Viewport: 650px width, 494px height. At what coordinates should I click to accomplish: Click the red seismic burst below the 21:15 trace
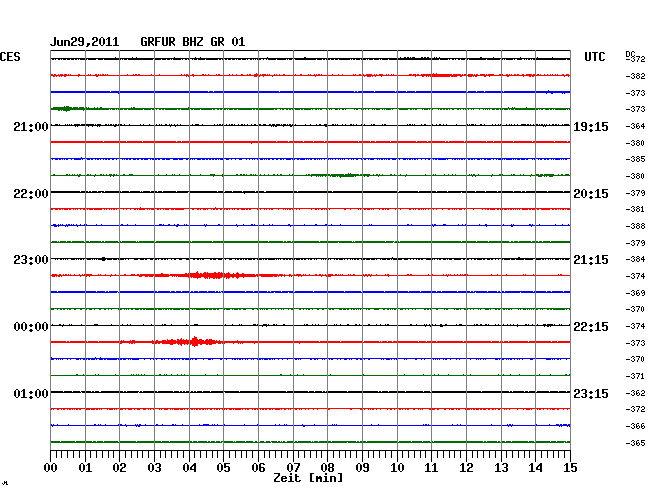[216, 275]
